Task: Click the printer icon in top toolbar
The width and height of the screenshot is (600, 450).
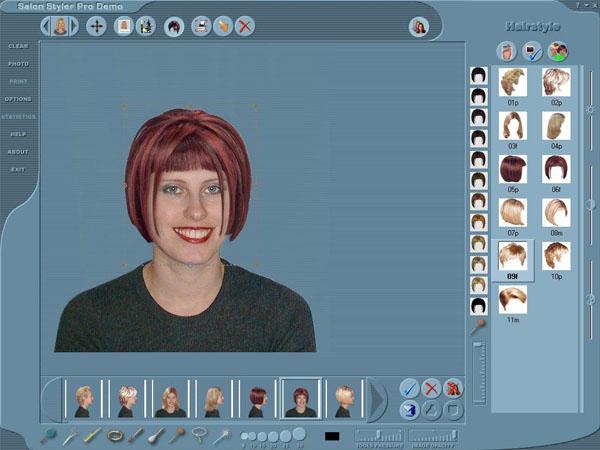Action: click(201, 26)
